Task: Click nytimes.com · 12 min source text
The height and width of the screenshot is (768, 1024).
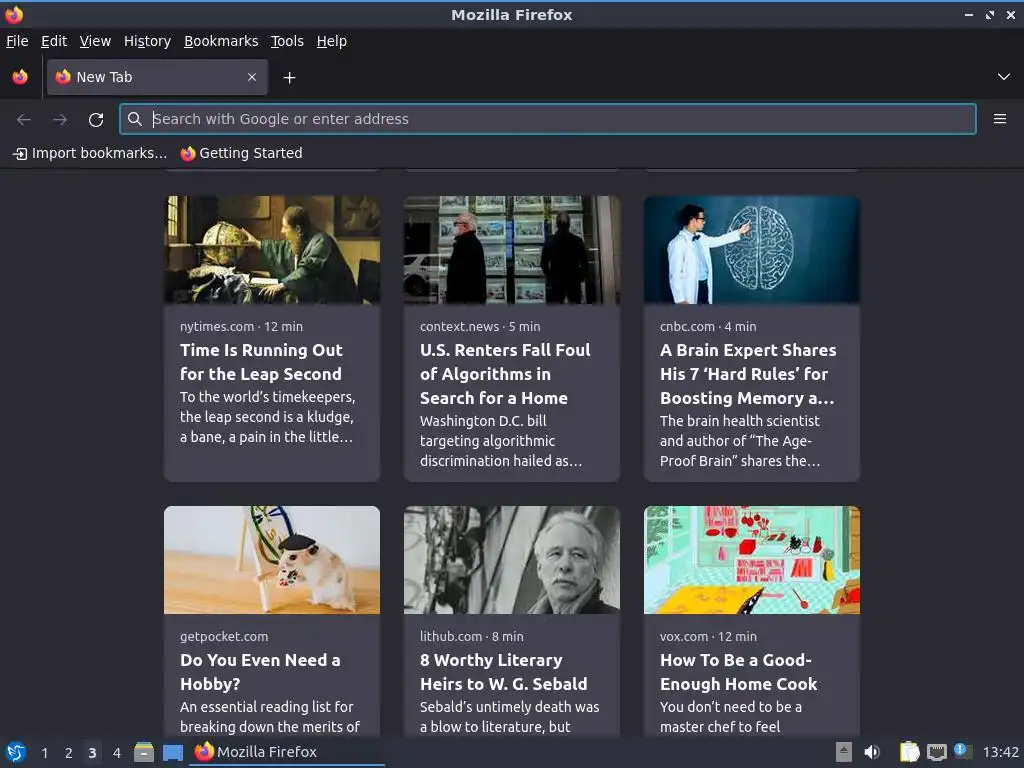Action: point(241,327)
